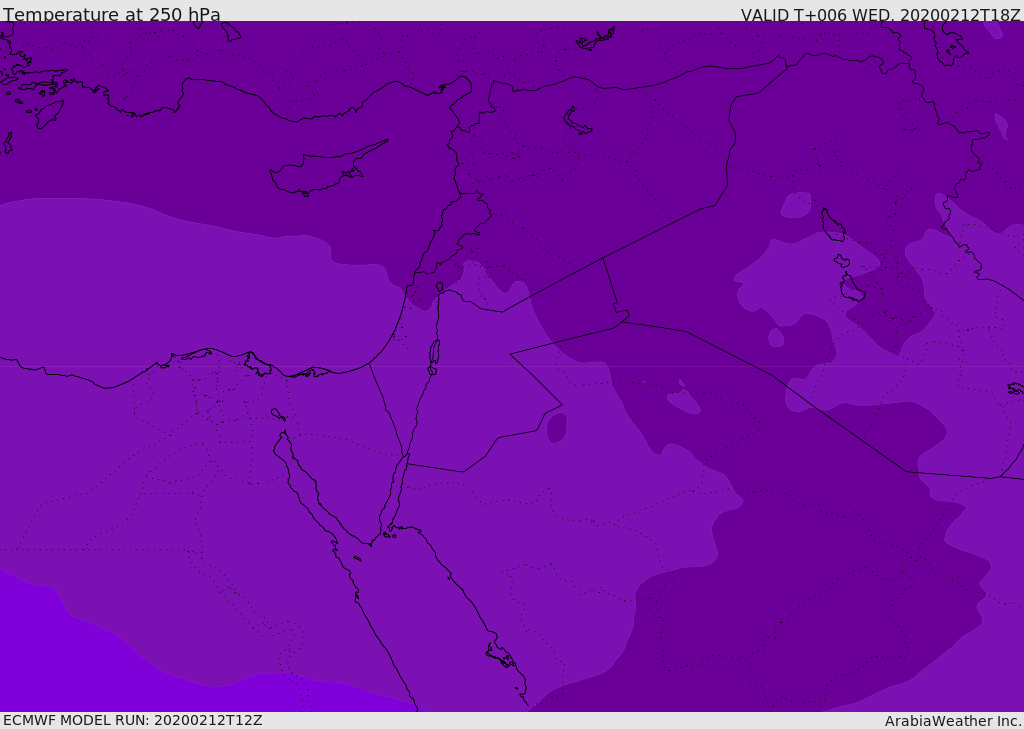The width and height of the screenshot is (1024, 729).
Task: Click the VALID T+006 timestamp text
Action: [x=880, y=15]
